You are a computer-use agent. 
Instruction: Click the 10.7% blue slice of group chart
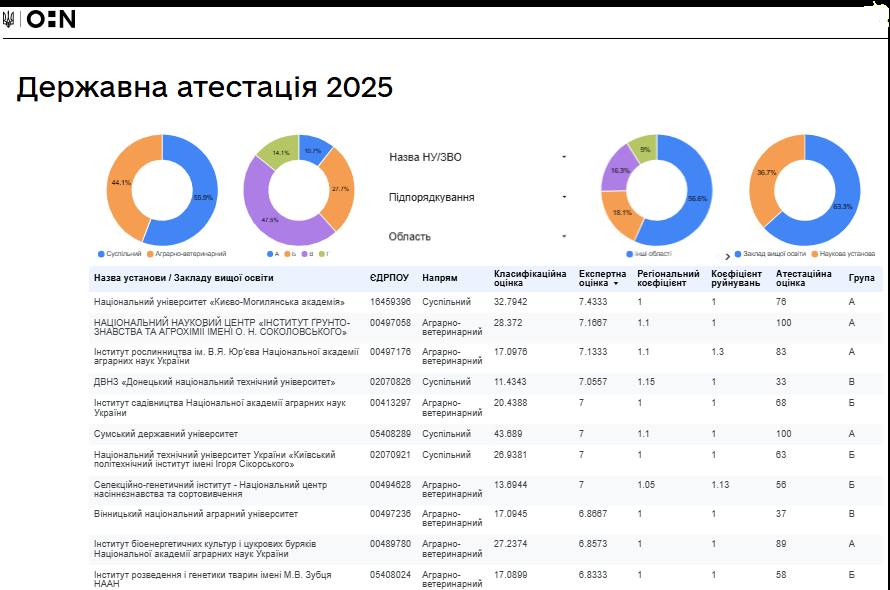click(x=313, y=150)
